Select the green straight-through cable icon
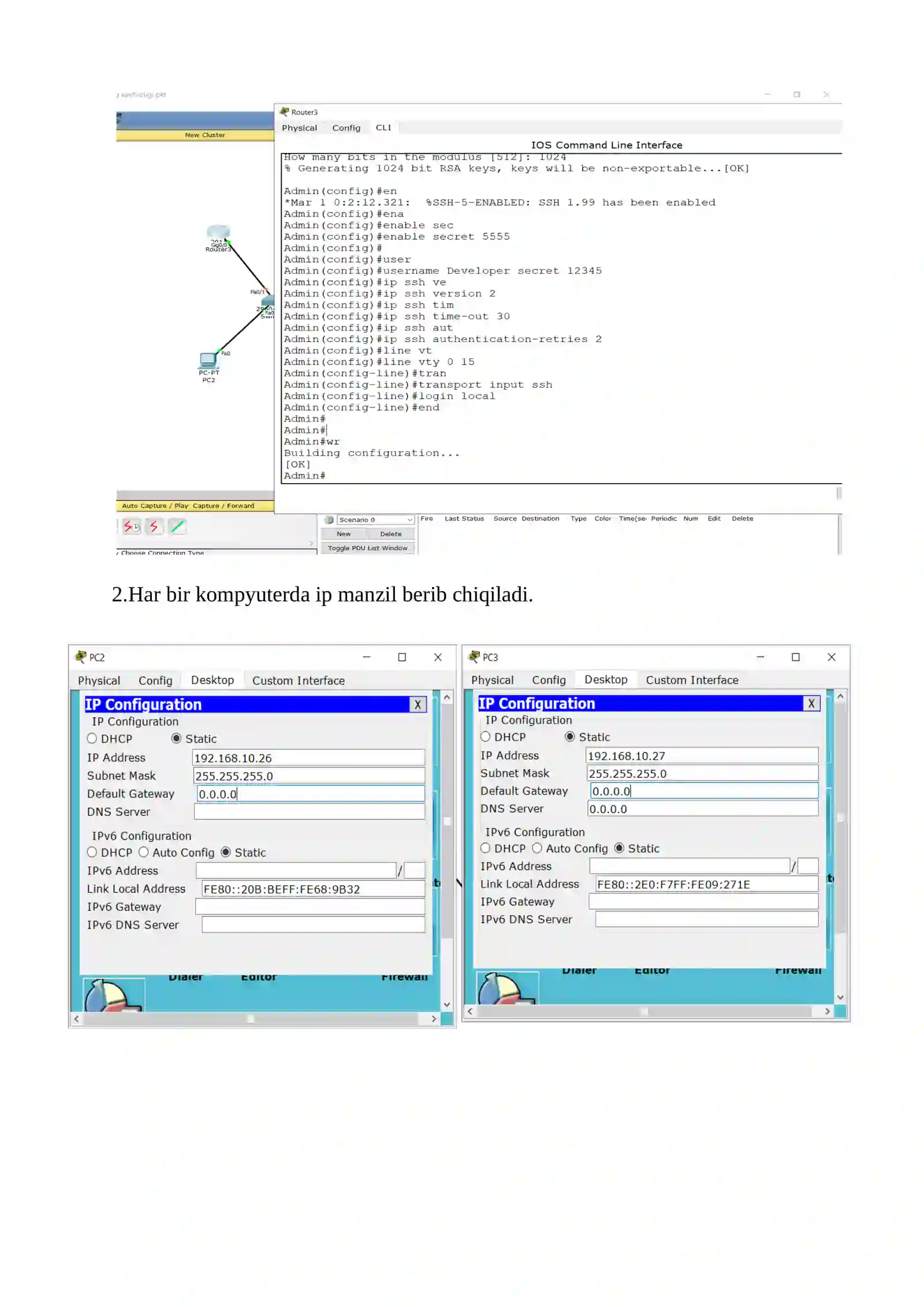The height and width of the screenshot is (1307, 924). pyautogui.click(x=177, y=526)
